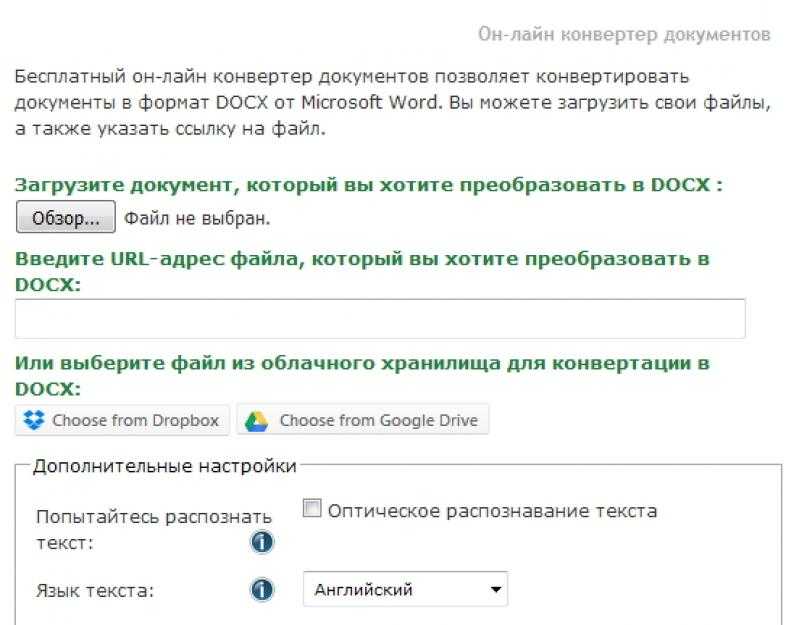Click the Обзор... file browse button
The height and width of the screenshot is (625, 807).
click(66, 217)
